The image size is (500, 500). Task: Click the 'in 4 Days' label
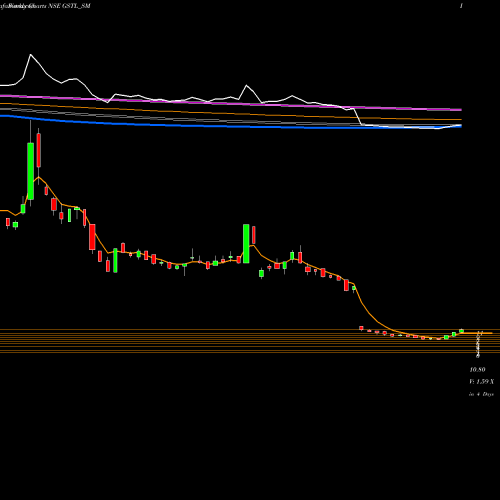pos(481,394)
